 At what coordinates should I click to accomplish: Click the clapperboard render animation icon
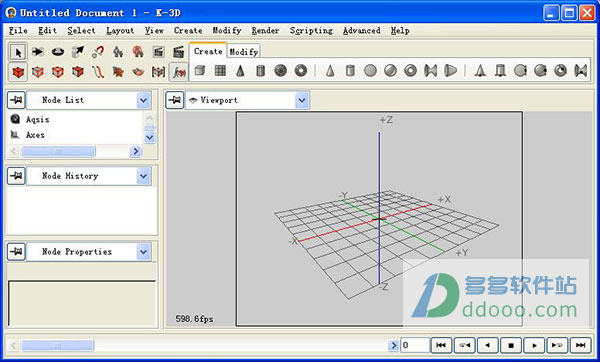coord(178,52)
